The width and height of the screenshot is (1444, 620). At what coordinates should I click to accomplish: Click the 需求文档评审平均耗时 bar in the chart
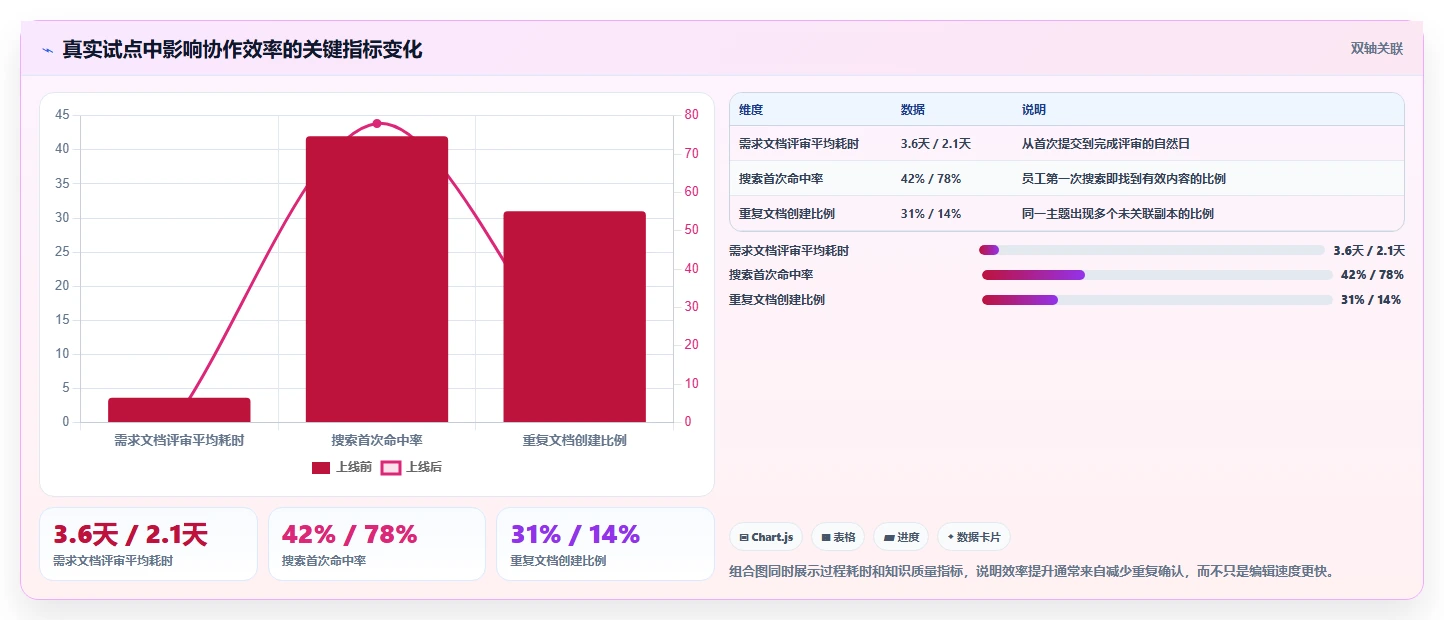(x=179, y=410)
